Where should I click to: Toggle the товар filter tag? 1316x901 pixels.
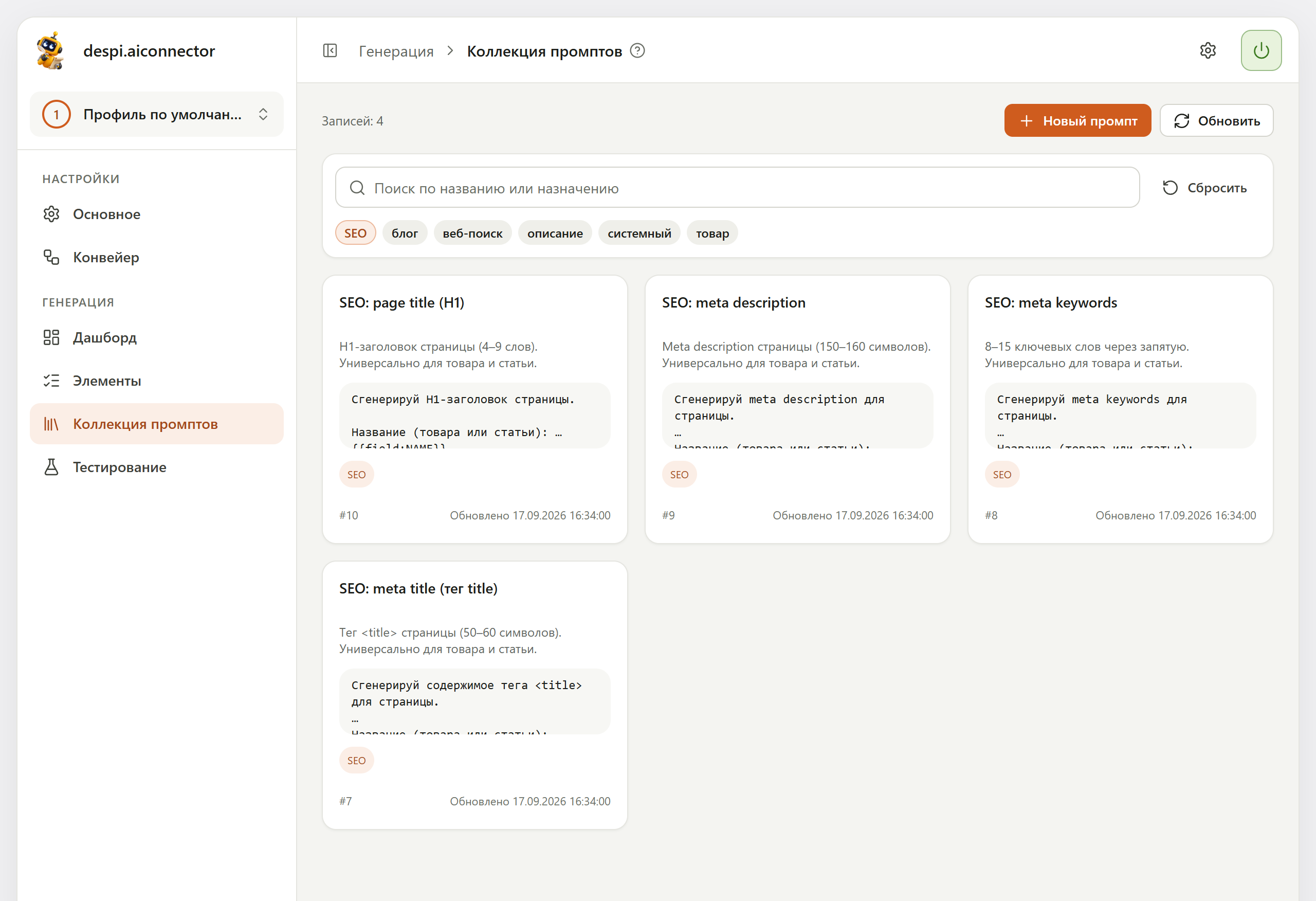pyautogui.click(x=712, y=233)
